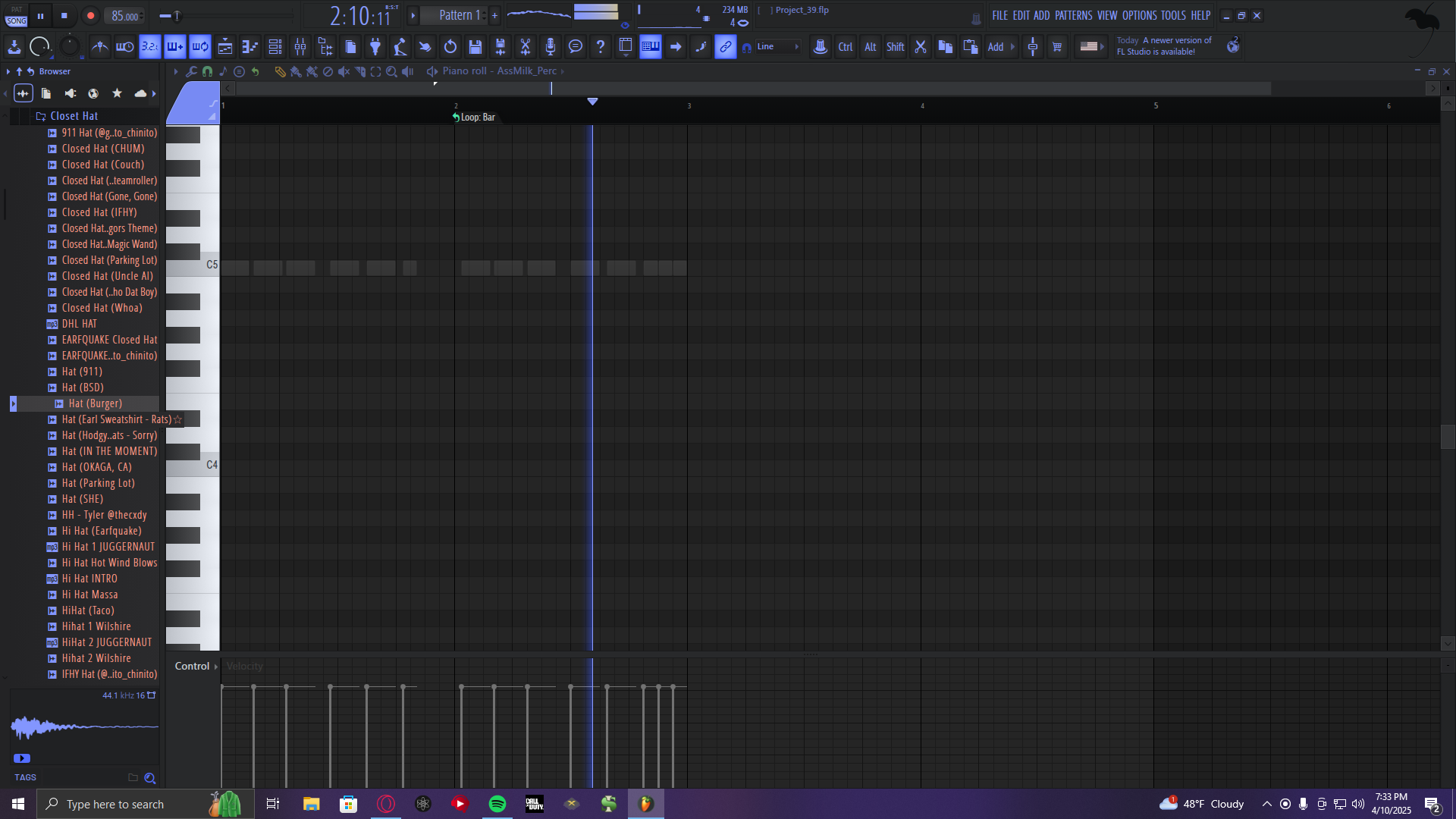Open the OPTIONS menu

click(x=1139, y=15)
